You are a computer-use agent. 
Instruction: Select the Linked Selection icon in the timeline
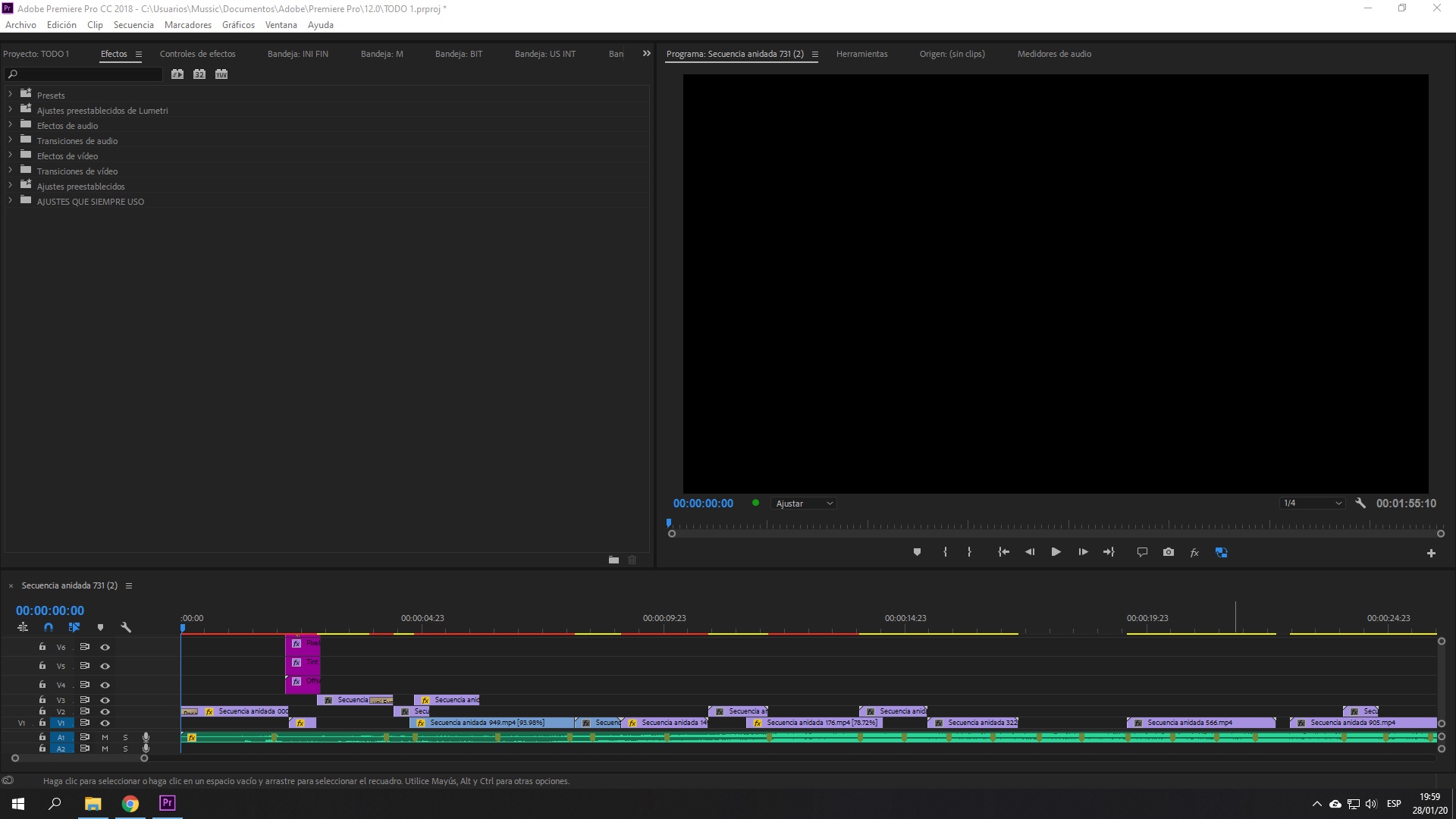pyautogui.click(x=74, y=627)
